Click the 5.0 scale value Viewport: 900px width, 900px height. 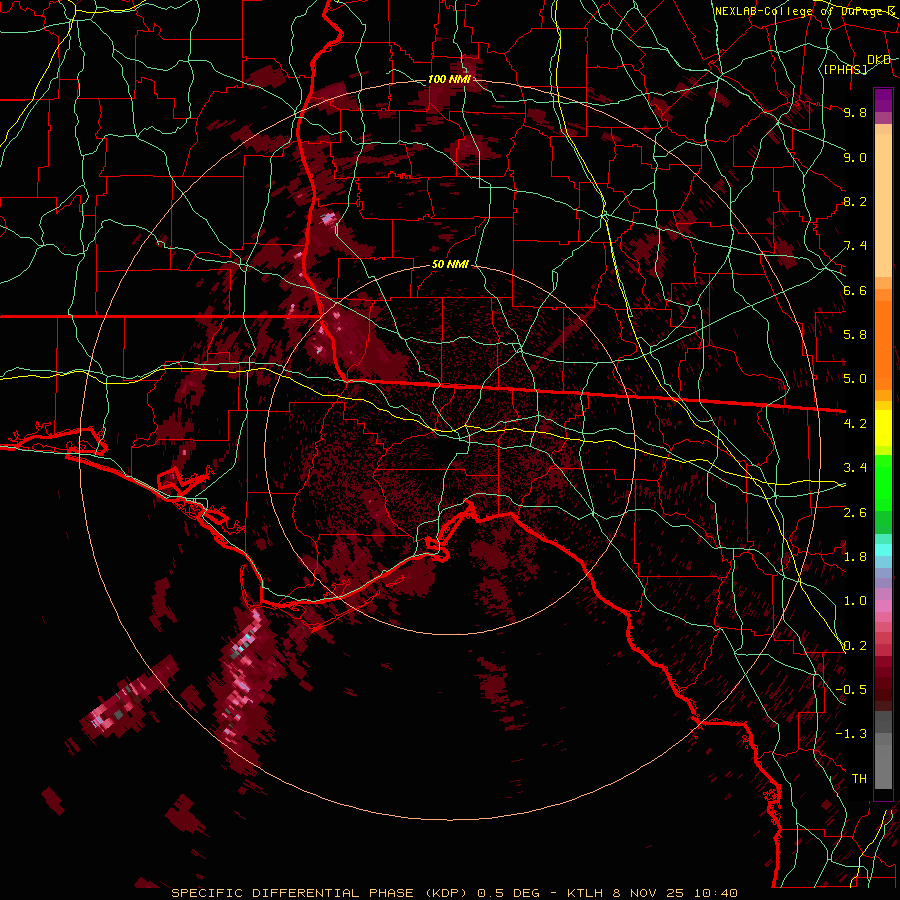(x=855, y=379)
